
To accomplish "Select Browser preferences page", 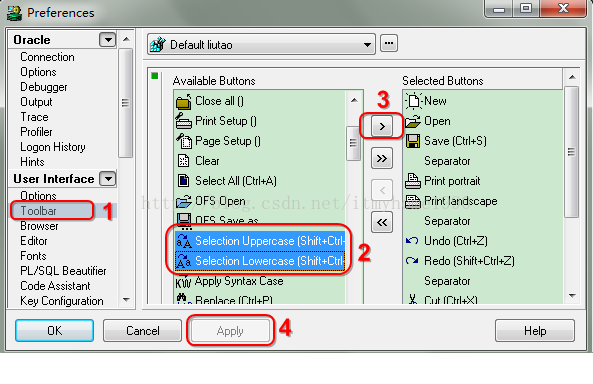I will 39,226.
